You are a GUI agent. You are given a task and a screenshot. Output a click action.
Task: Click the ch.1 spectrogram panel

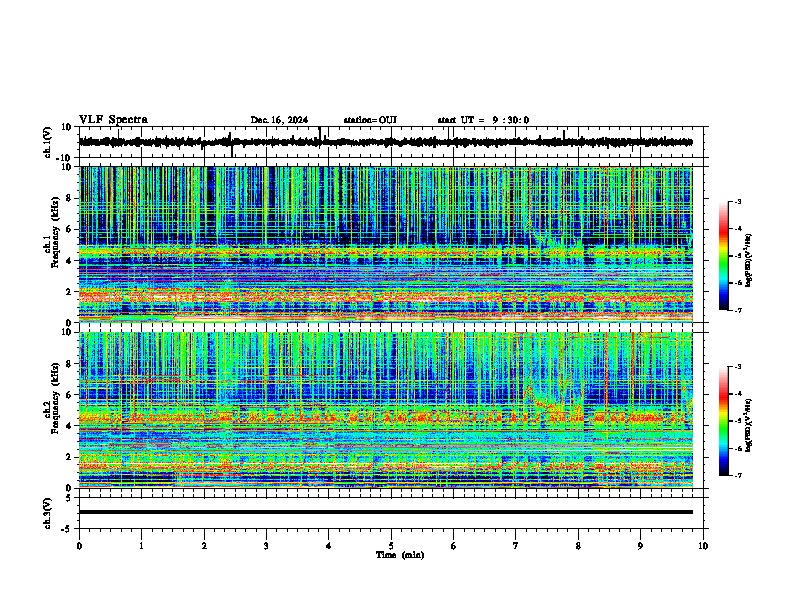(x=386, y=244)
